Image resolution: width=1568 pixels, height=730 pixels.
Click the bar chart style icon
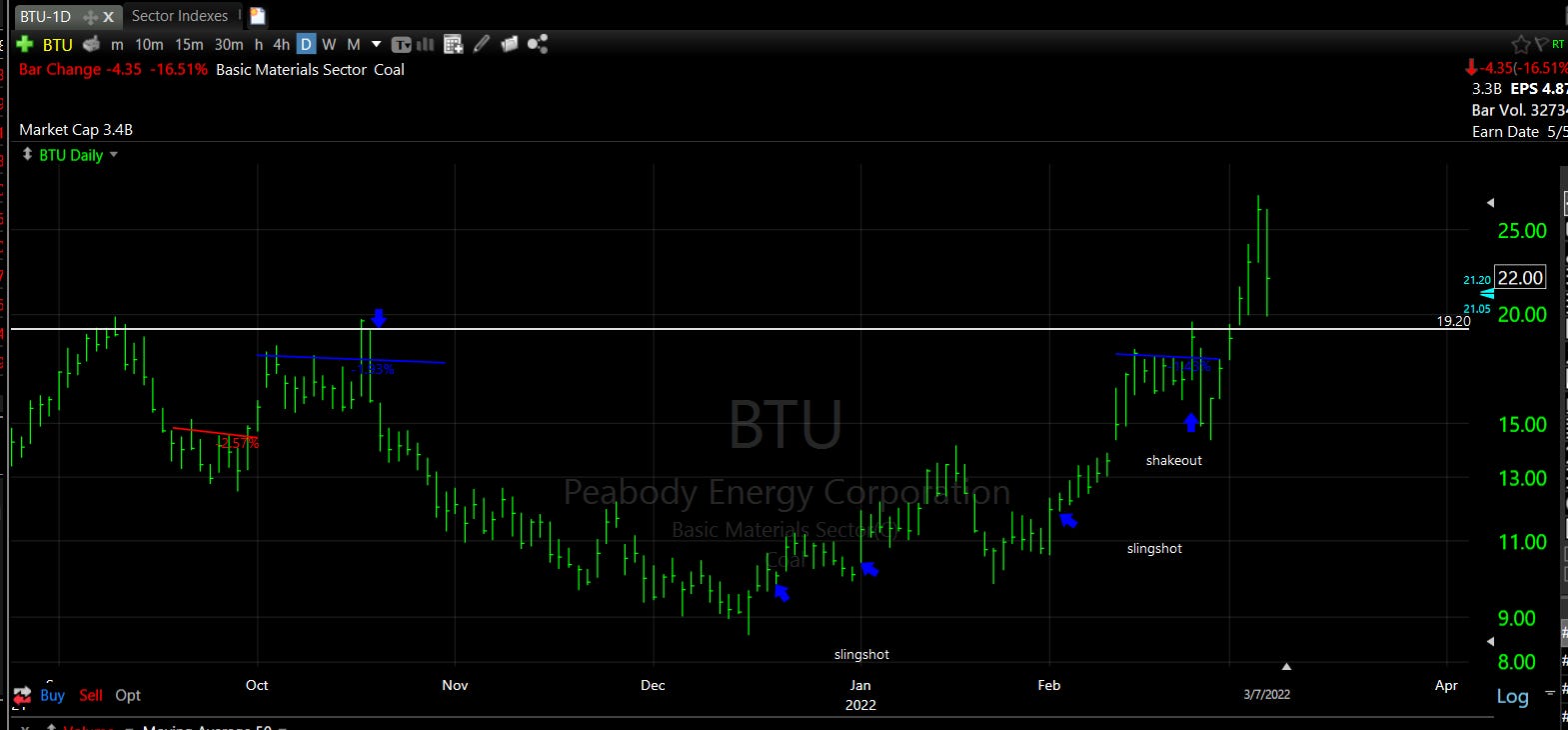click(425, 44)
